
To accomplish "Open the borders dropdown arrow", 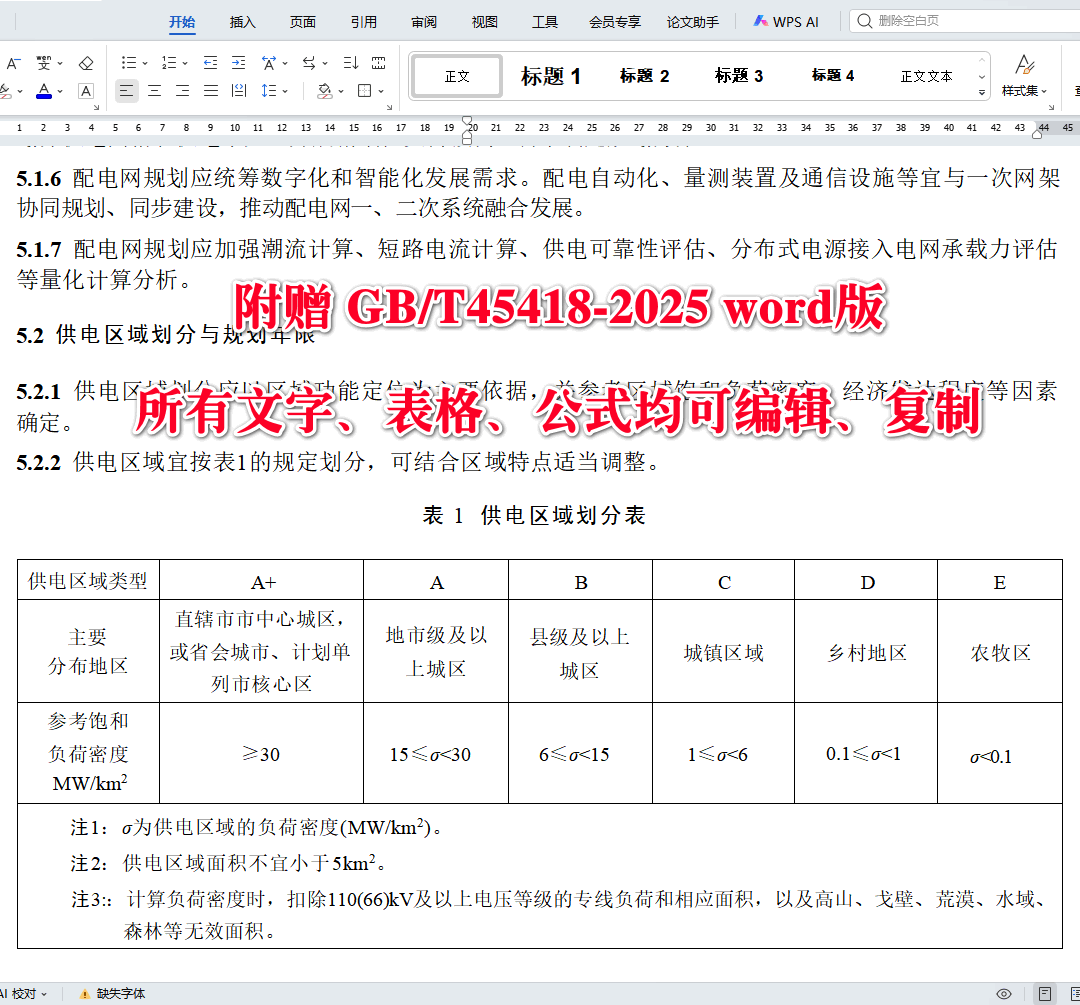I will coord(381,91).
